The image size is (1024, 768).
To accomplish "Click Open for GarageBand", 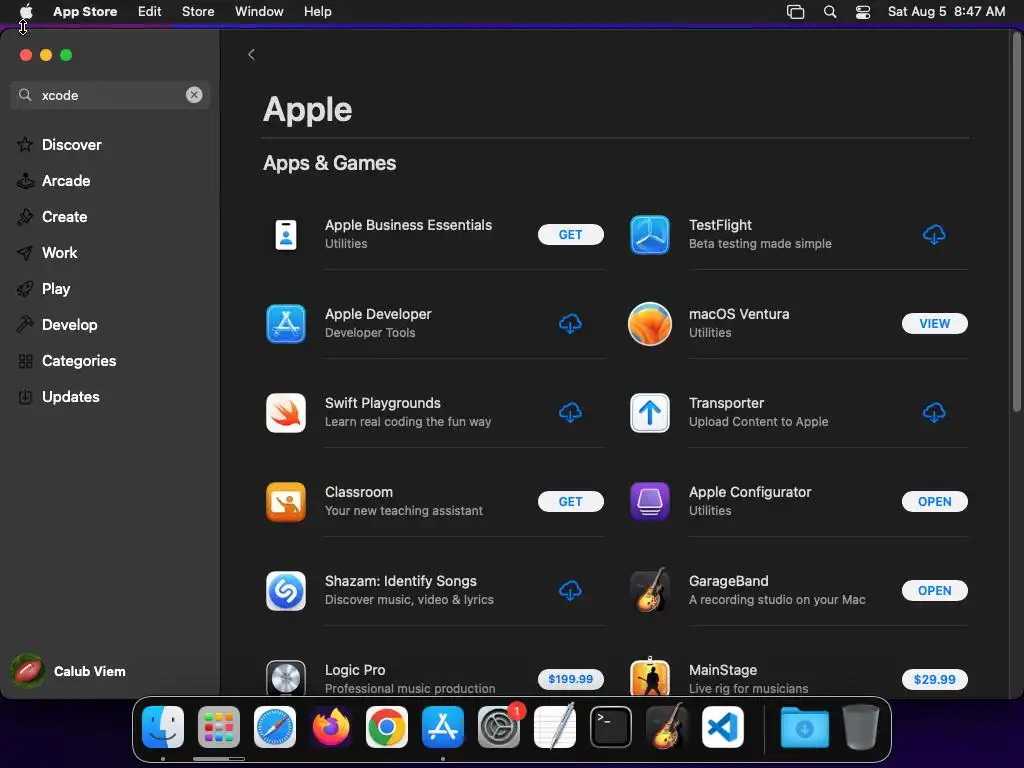I will 935,590.
